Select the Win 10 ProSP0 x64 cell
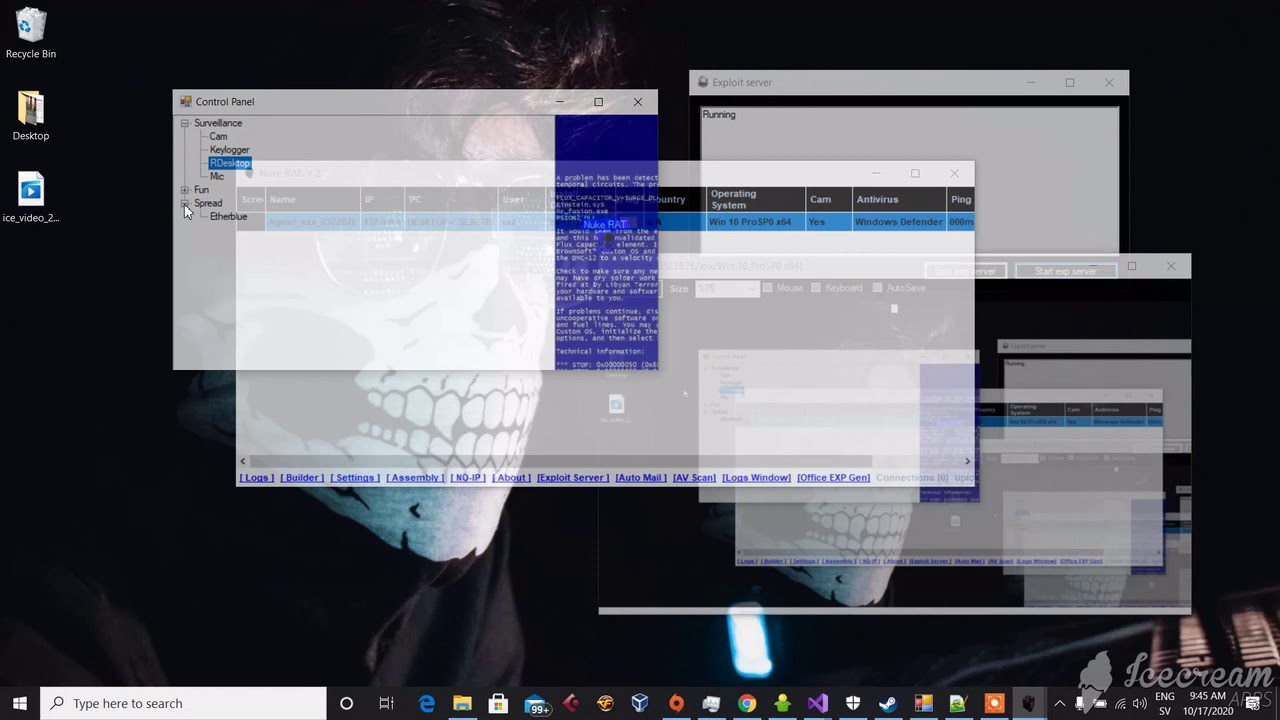The width and height of the screenshot is (1280, 720). coord(755,222)
